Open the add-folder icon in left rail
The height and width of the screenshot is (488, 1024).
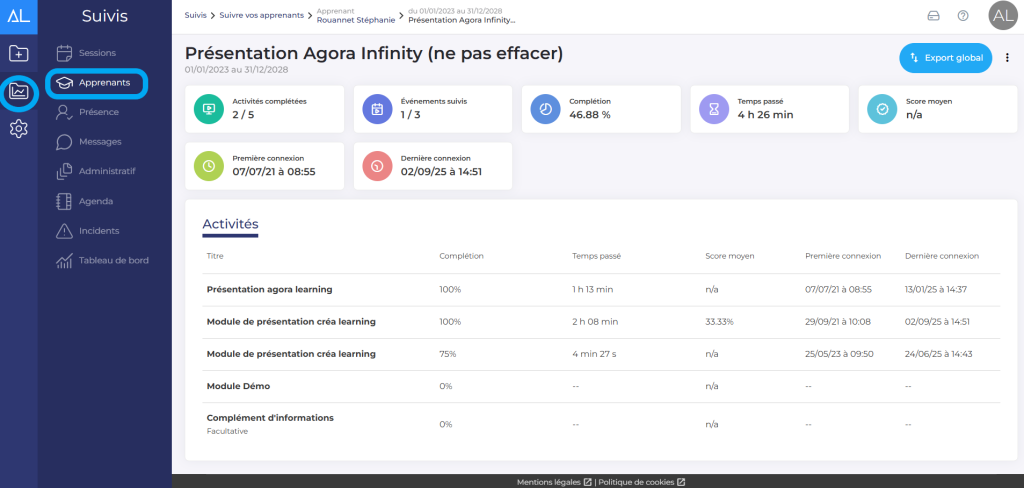tap(18, 54)
